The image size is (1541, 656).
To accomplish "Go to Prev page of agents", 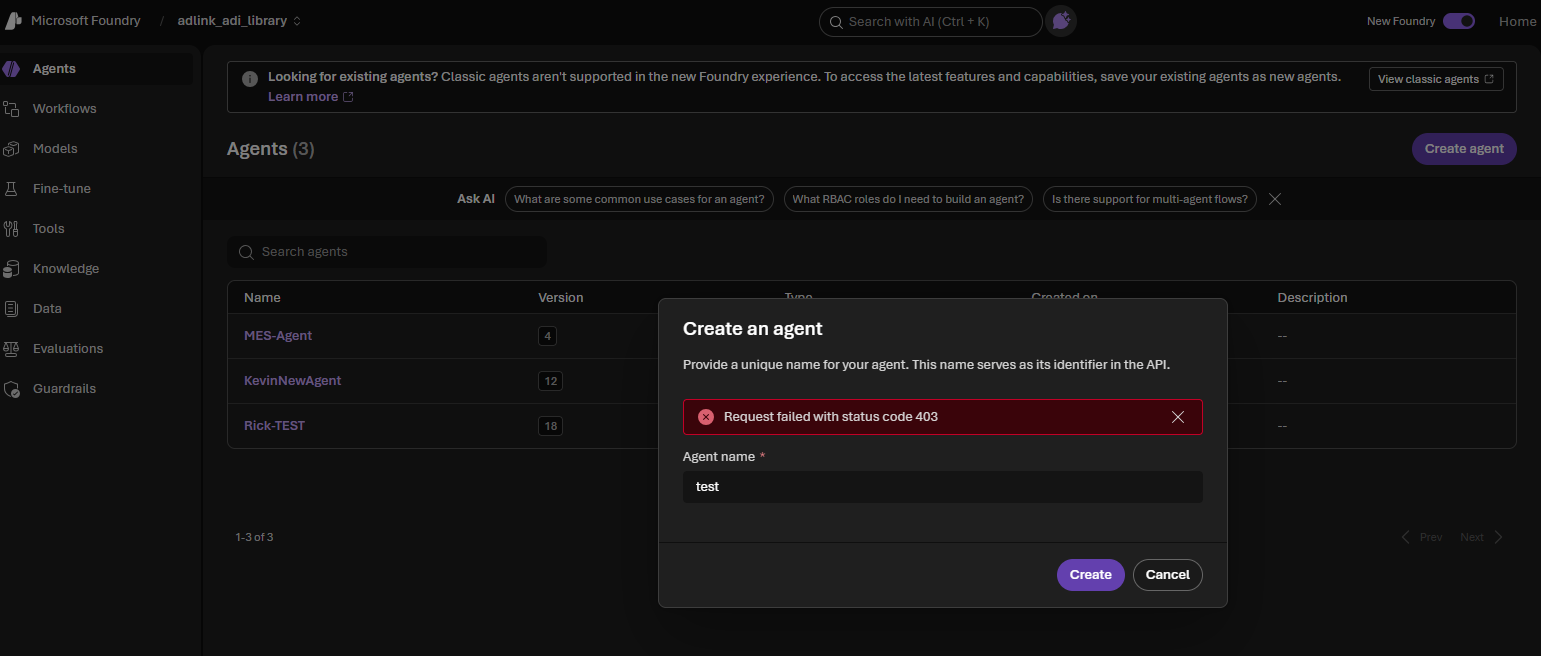I will (1422, 537).
